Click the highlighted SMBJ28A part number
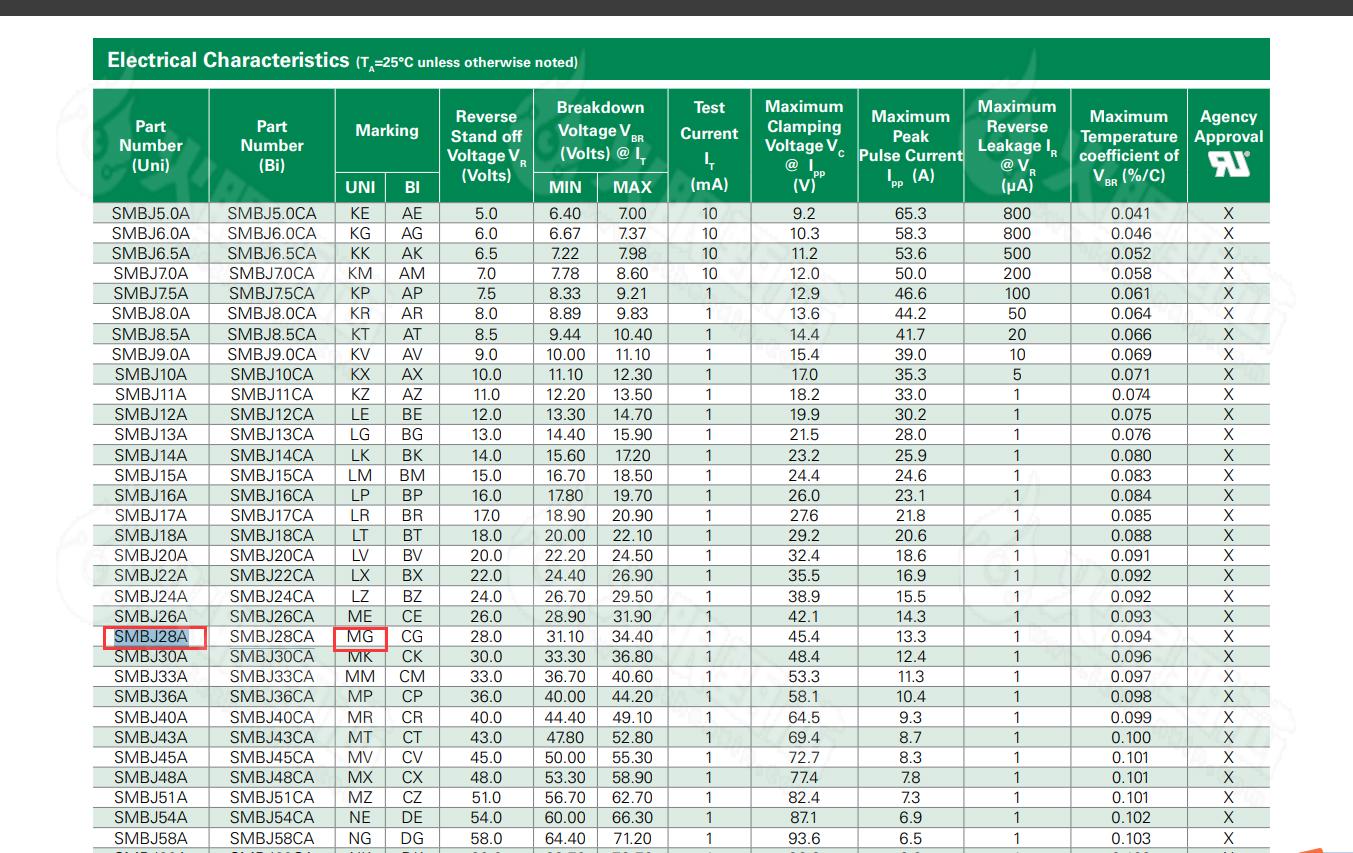The height and width of the screenshot is (853, 1353). point(151,637)
